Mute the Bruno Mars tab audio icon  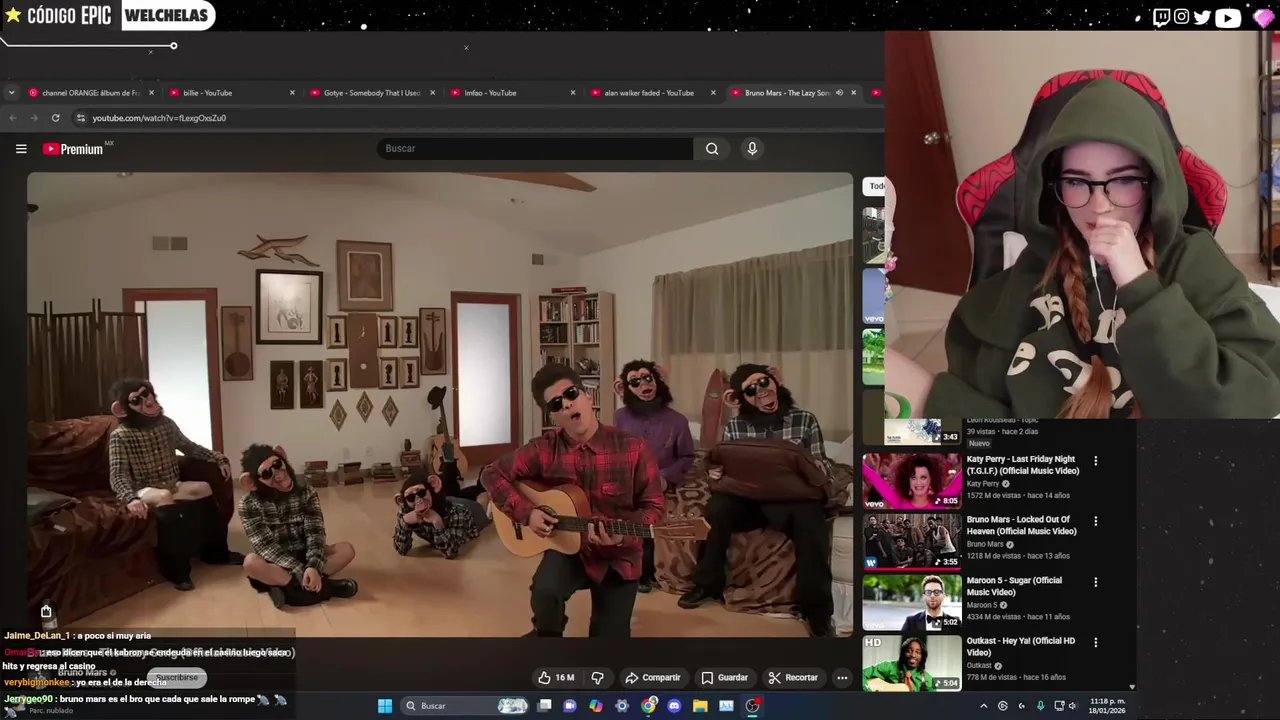tap(839, 93)
